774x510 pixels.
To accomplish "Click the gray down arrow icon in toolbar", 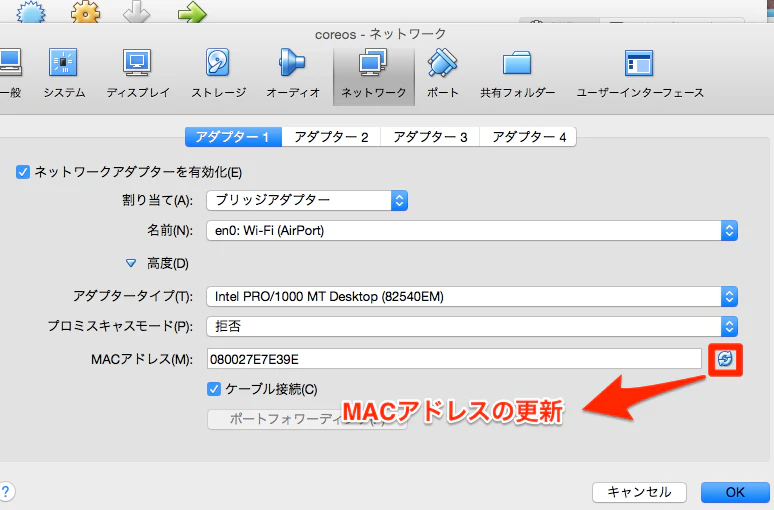I will click(137, 11).
